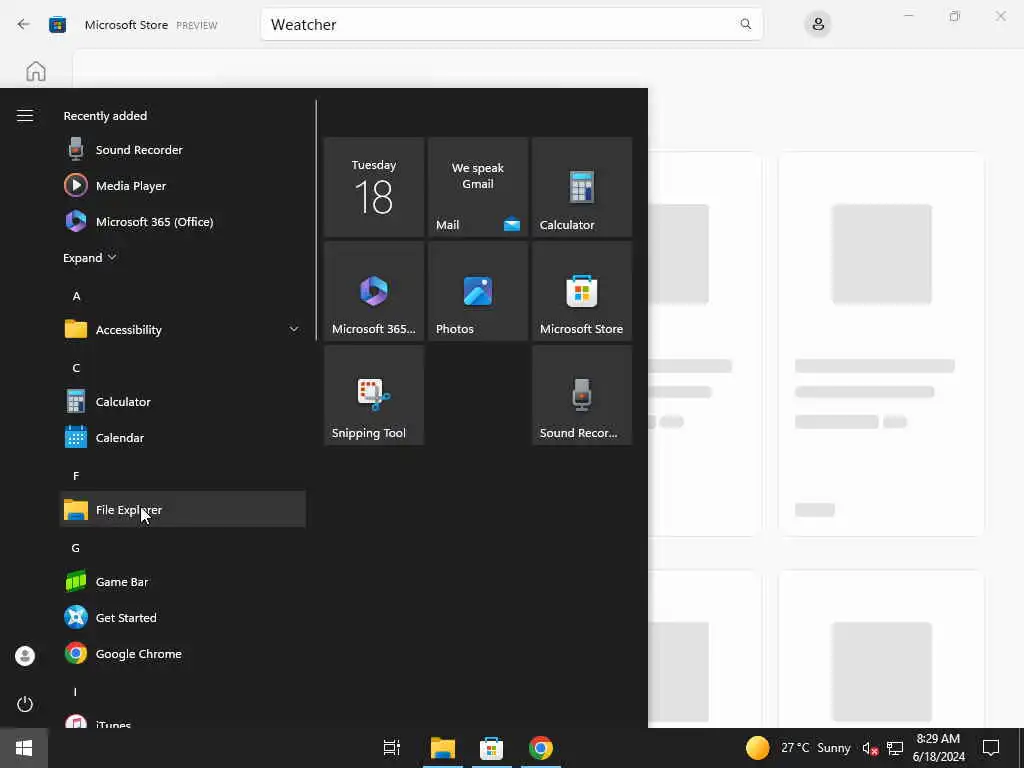Go to Microsoft Store Home
Image resolution: width=1024 pixels, height=768 pixels.
pyautogui.click(x=36, y=71)
